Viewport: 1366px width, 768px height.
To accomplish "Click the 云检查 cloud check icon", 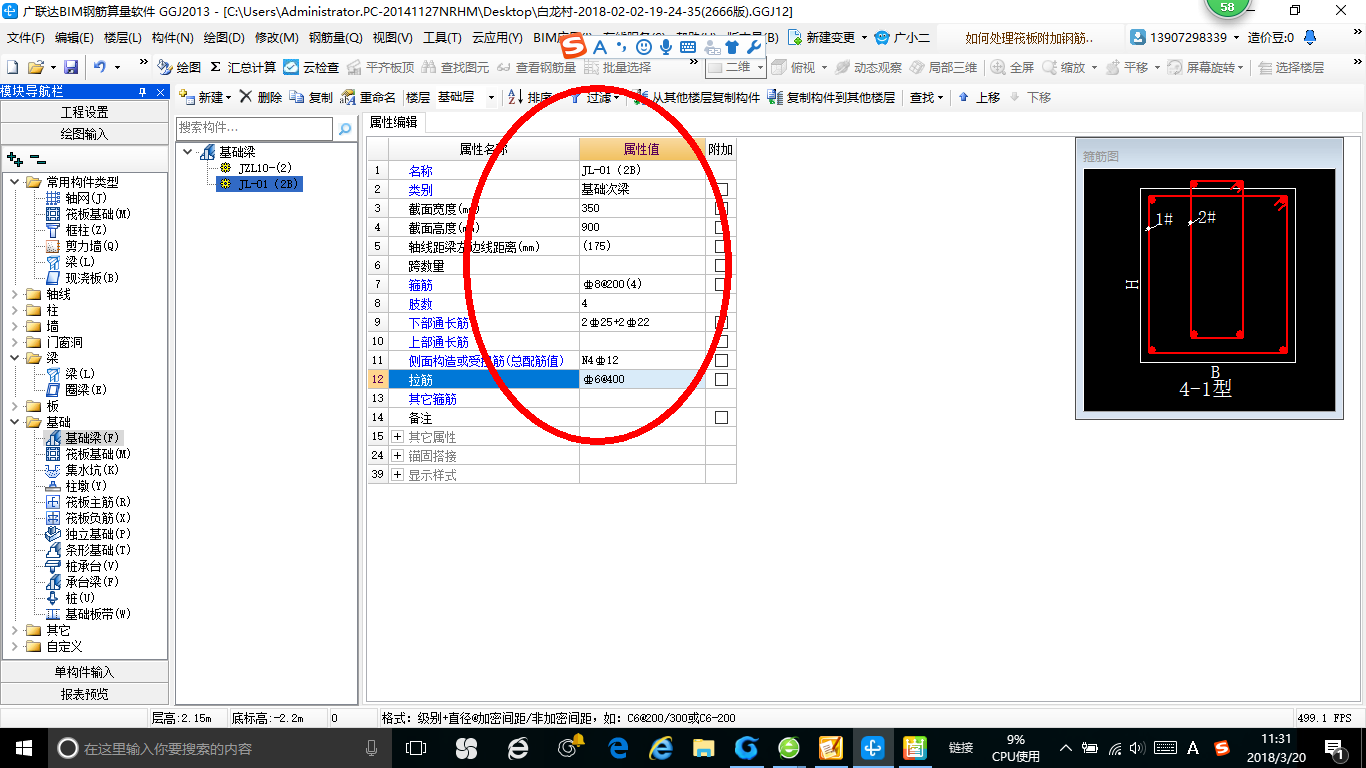I will 291,67.
